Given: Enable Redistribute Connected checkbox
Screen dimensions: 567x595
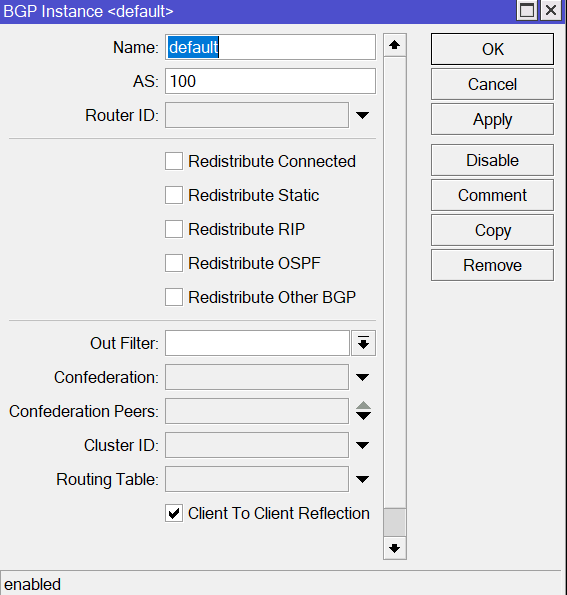Looking at the screenshot, I should point(174,161).
